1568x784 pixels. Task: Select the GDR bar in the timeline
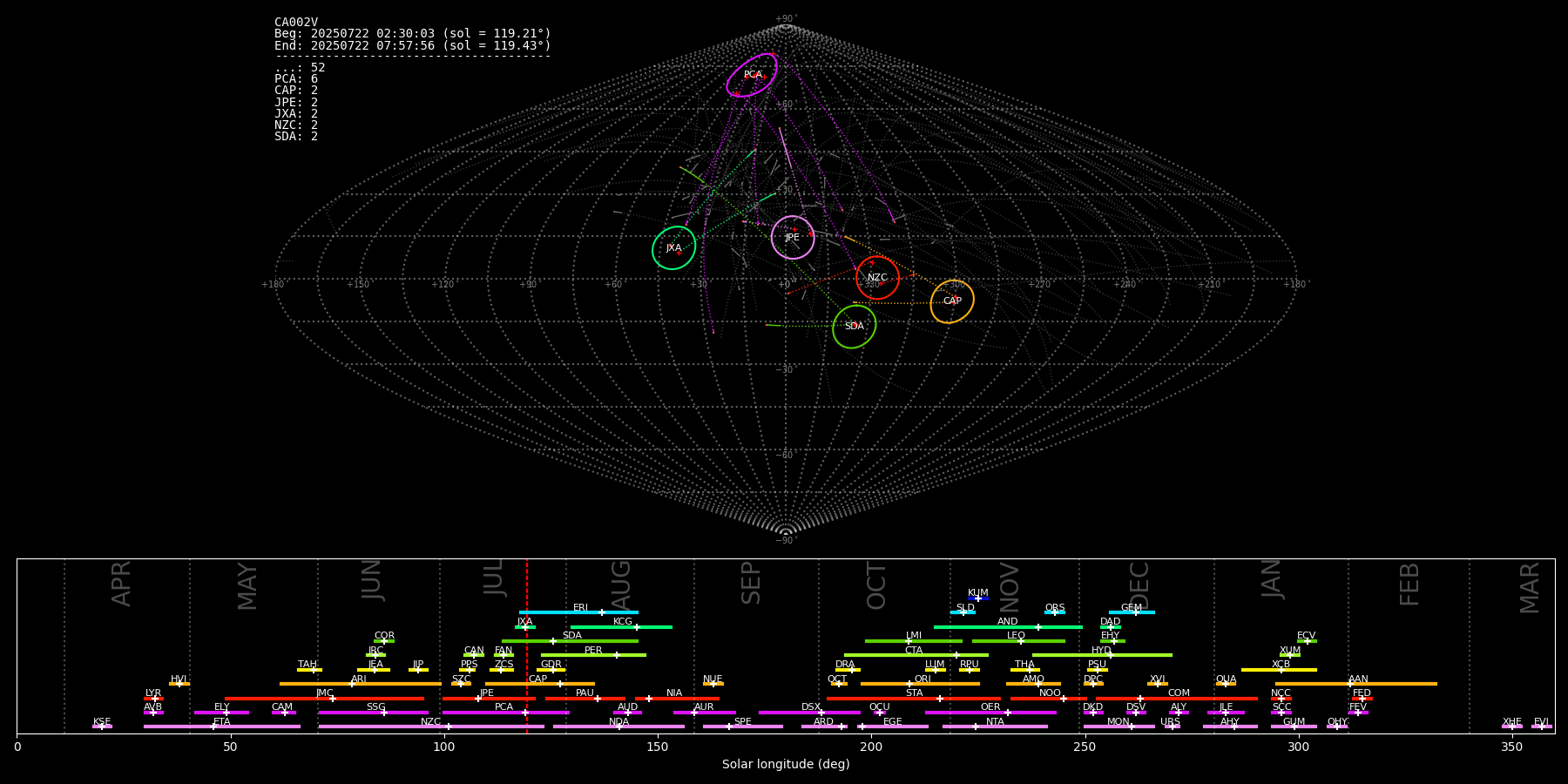tap(551, 669)
